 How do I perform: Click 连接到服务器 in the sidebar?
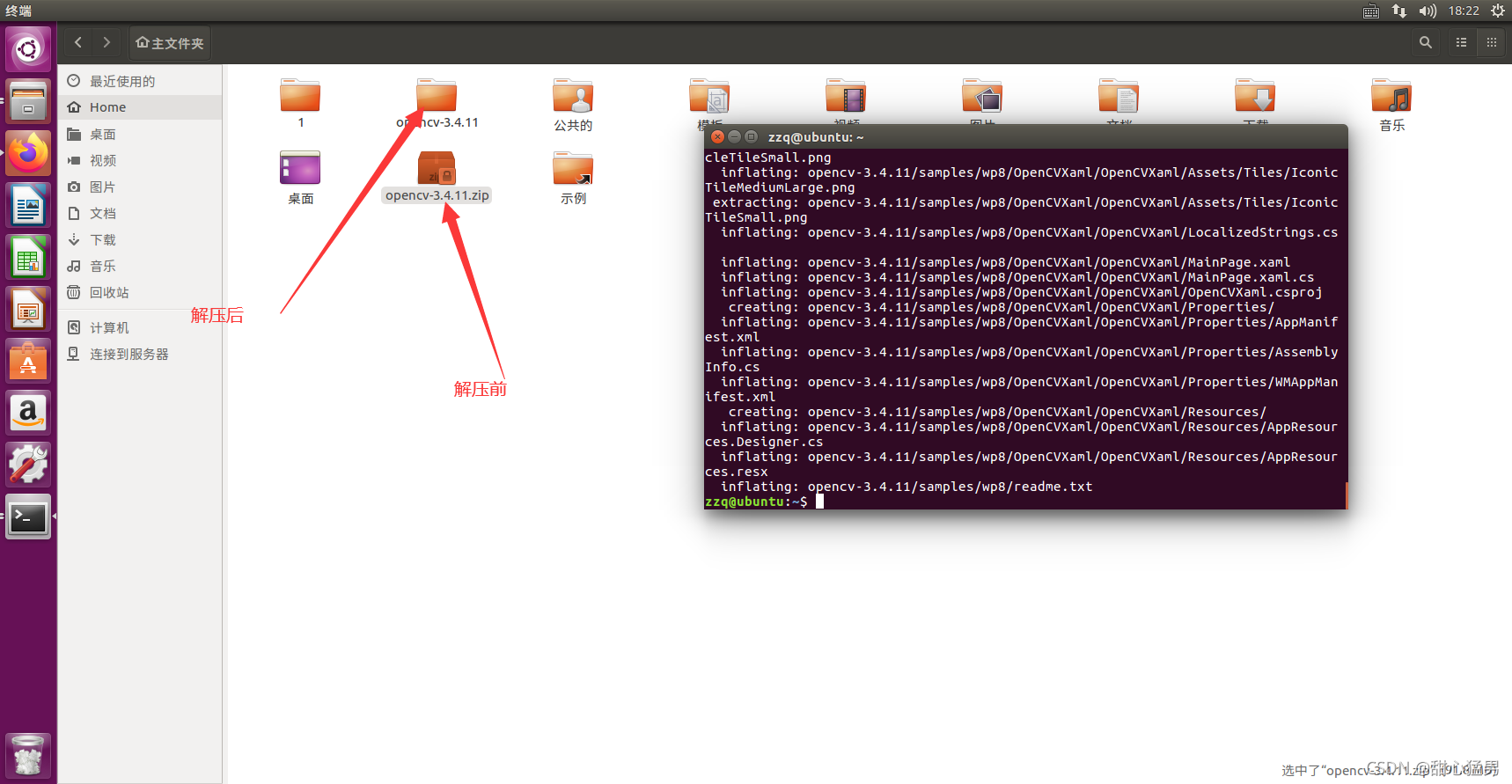tap(140, 354)
